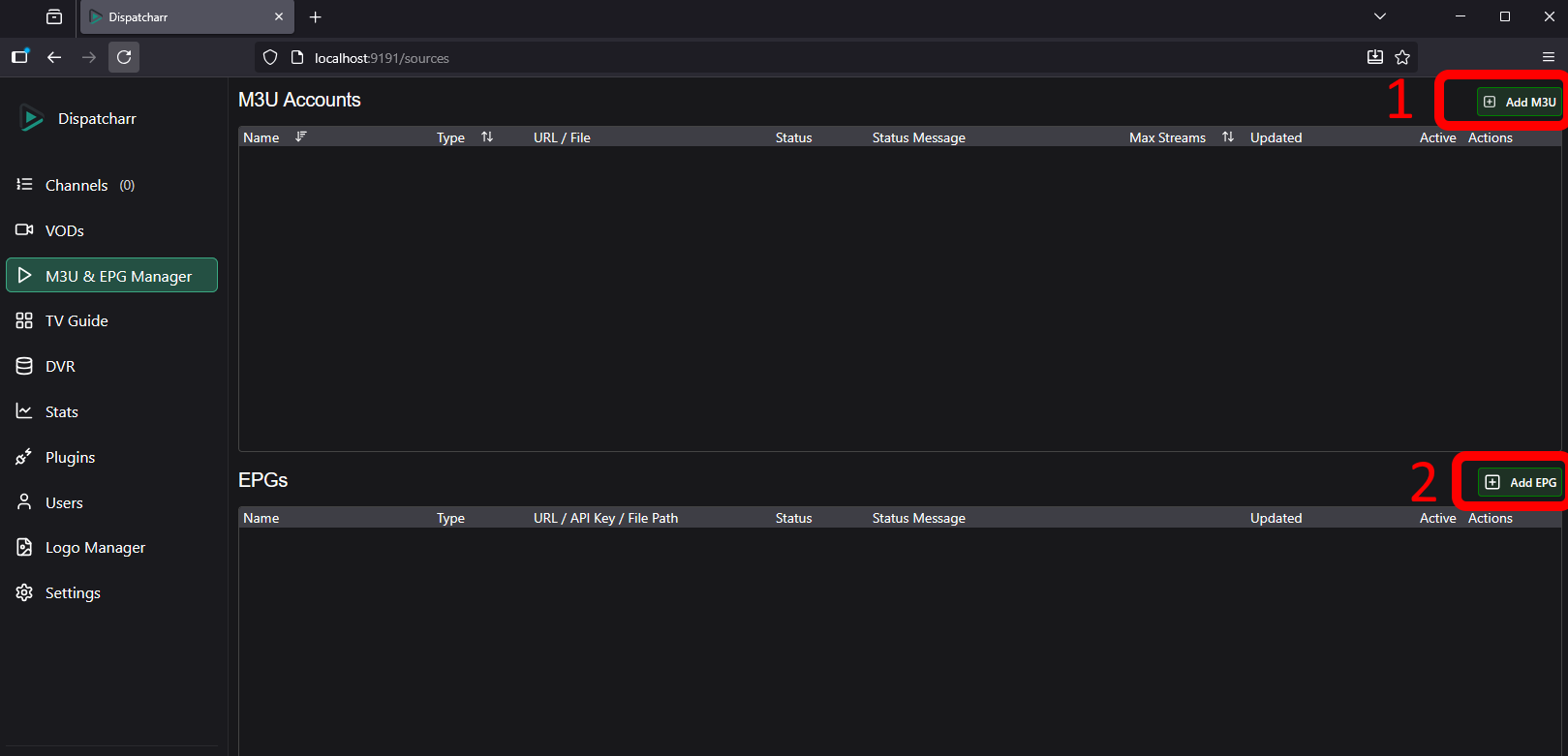Click the install/save page icon in address bar
This screenshot has height=756, width=1568.
coord(1375,57)
